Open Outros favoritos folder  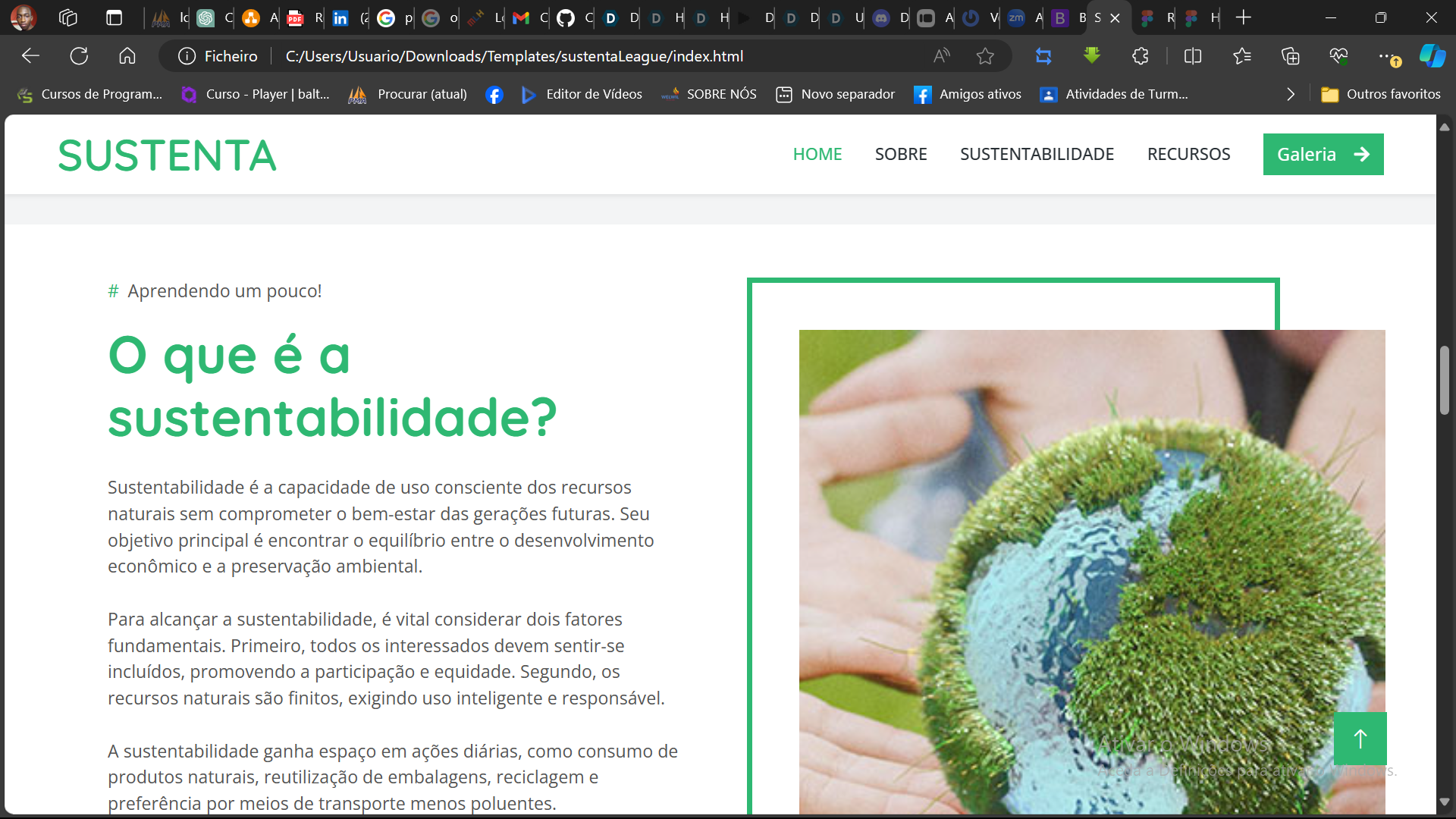point(1381,95)
